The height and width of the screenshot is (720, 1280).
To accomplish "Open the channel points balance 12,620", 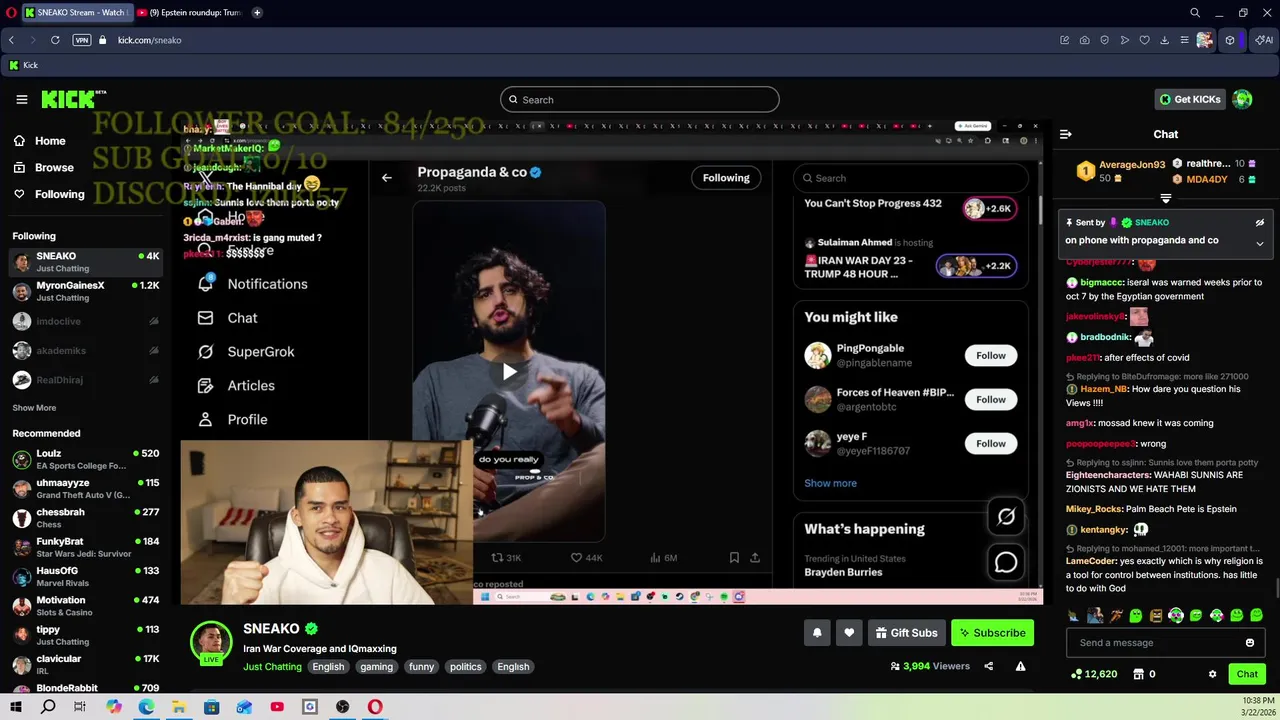I will 1093,675.
